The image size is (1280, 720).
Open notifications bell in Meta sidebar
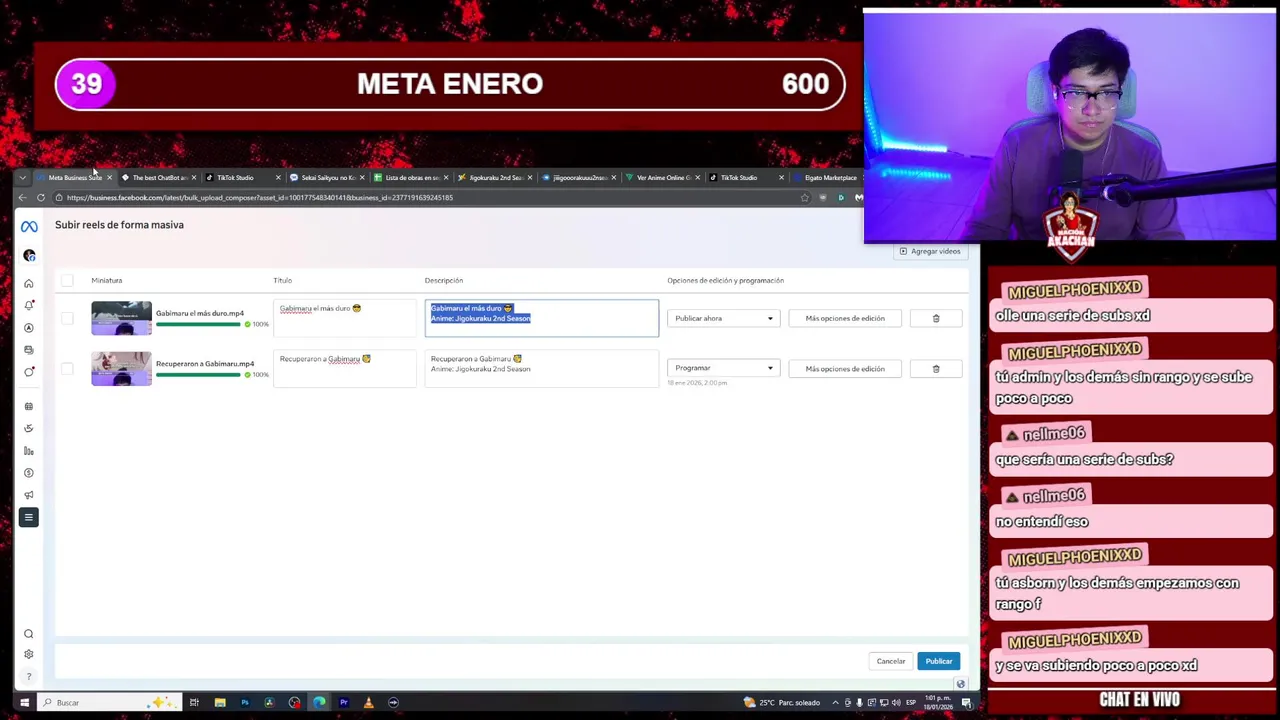pos(29,305)
